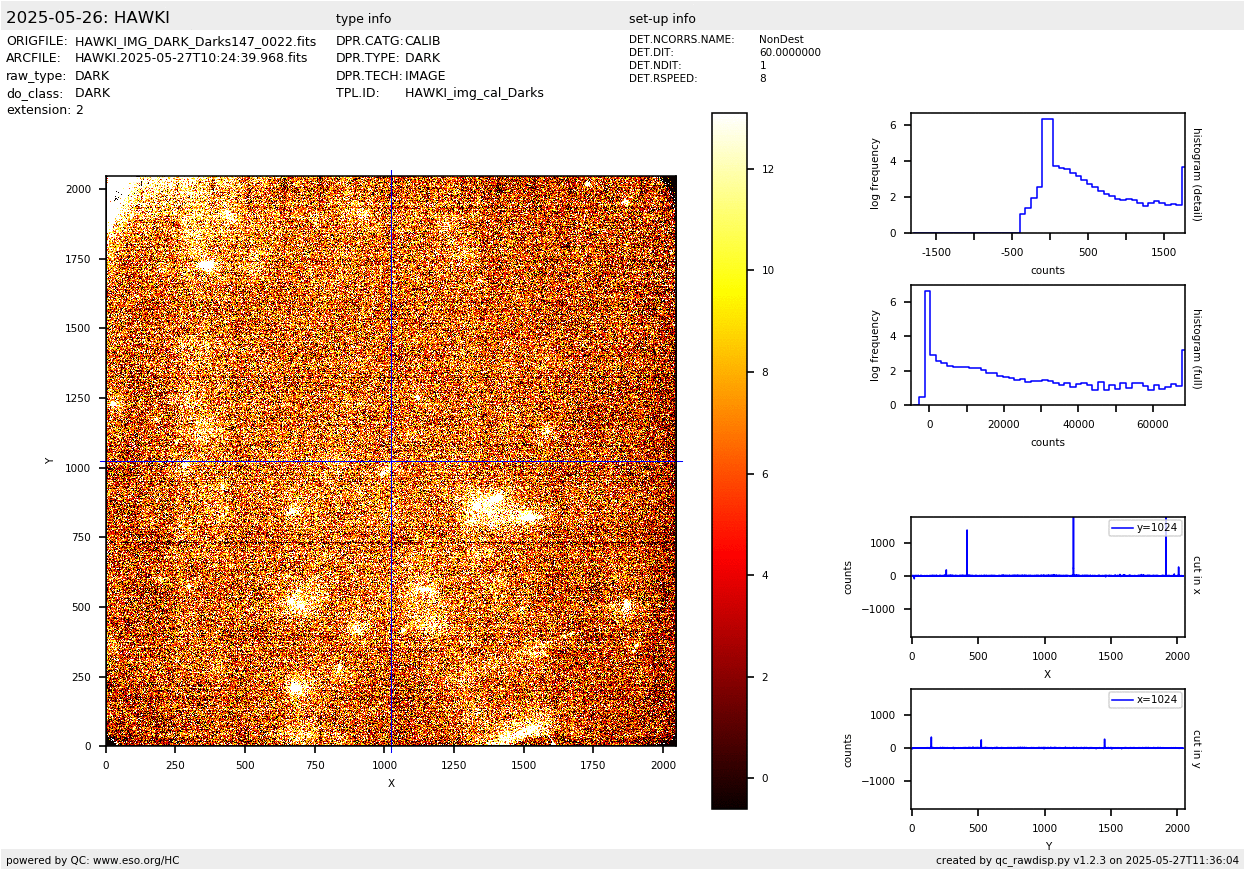1245x870 pixels.
Task: Click the 'created by qc_rawdisp.py' footer text
Action: [x=1087, y=860]
